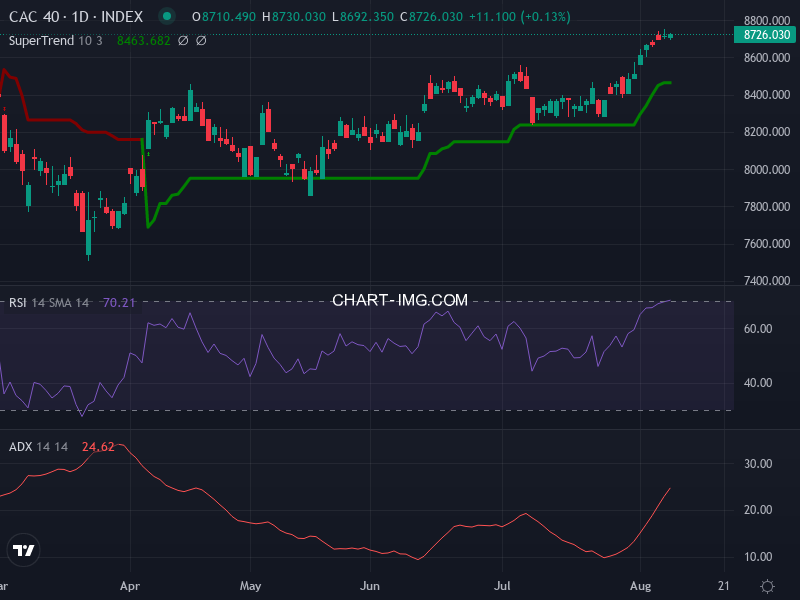
Task: Click the SuperTrend 10 3 indicator label
Action: pos(56,40)
